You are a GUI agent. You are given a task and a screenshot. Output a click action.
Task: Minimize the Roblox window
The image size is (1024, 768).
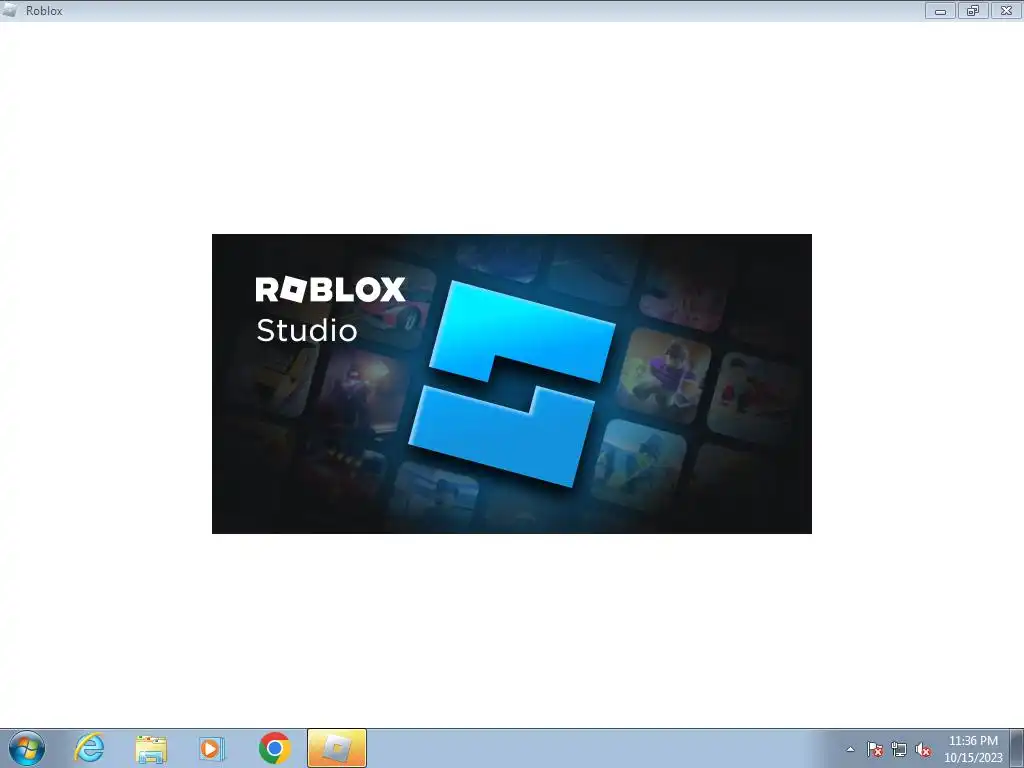(940, 10)
